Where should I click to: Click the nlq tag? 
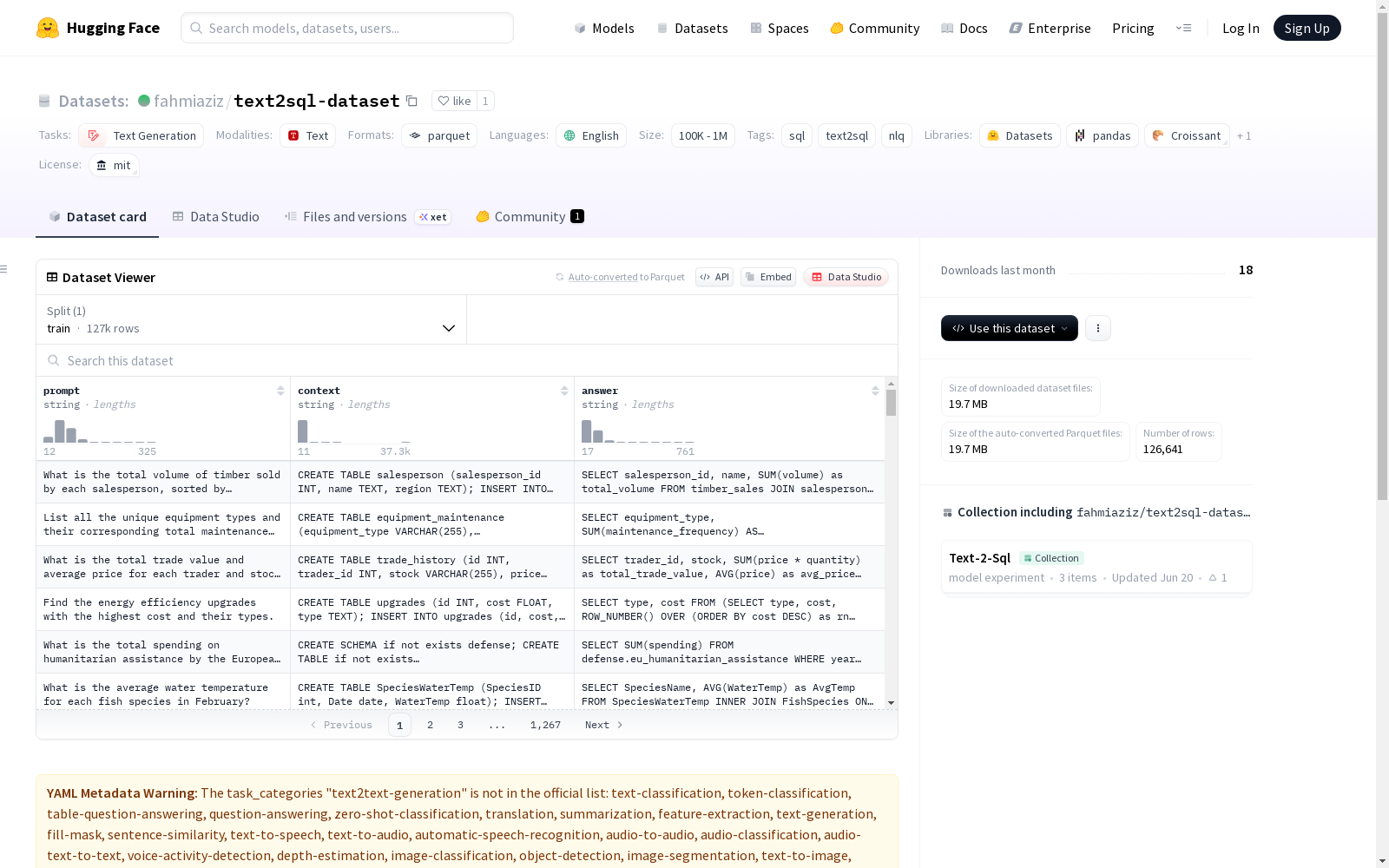(897, 135)
